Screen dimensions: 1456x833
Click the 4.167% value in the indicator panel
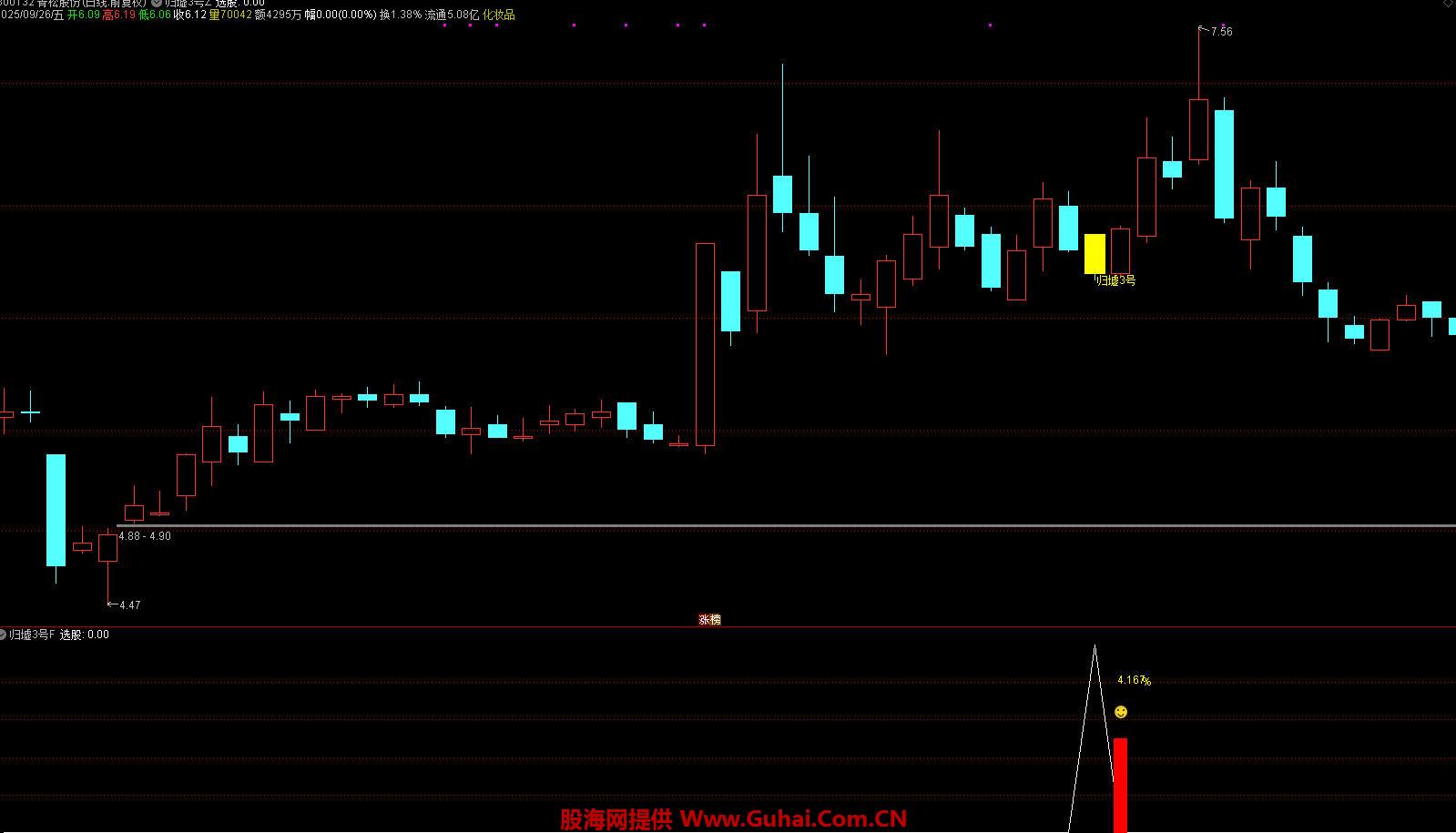coord(1134,680)
